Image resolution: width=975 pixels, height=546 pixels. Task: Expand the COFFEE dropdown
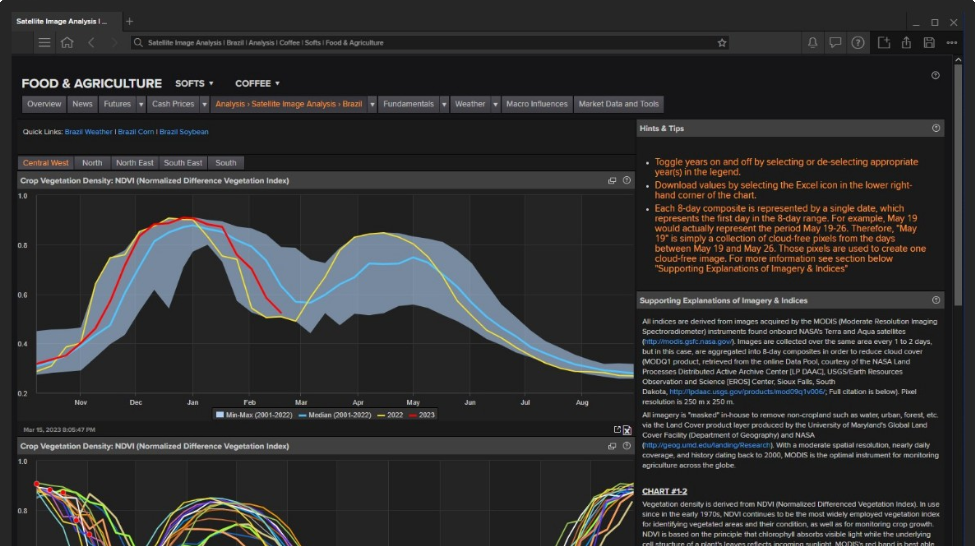[258, 84]
